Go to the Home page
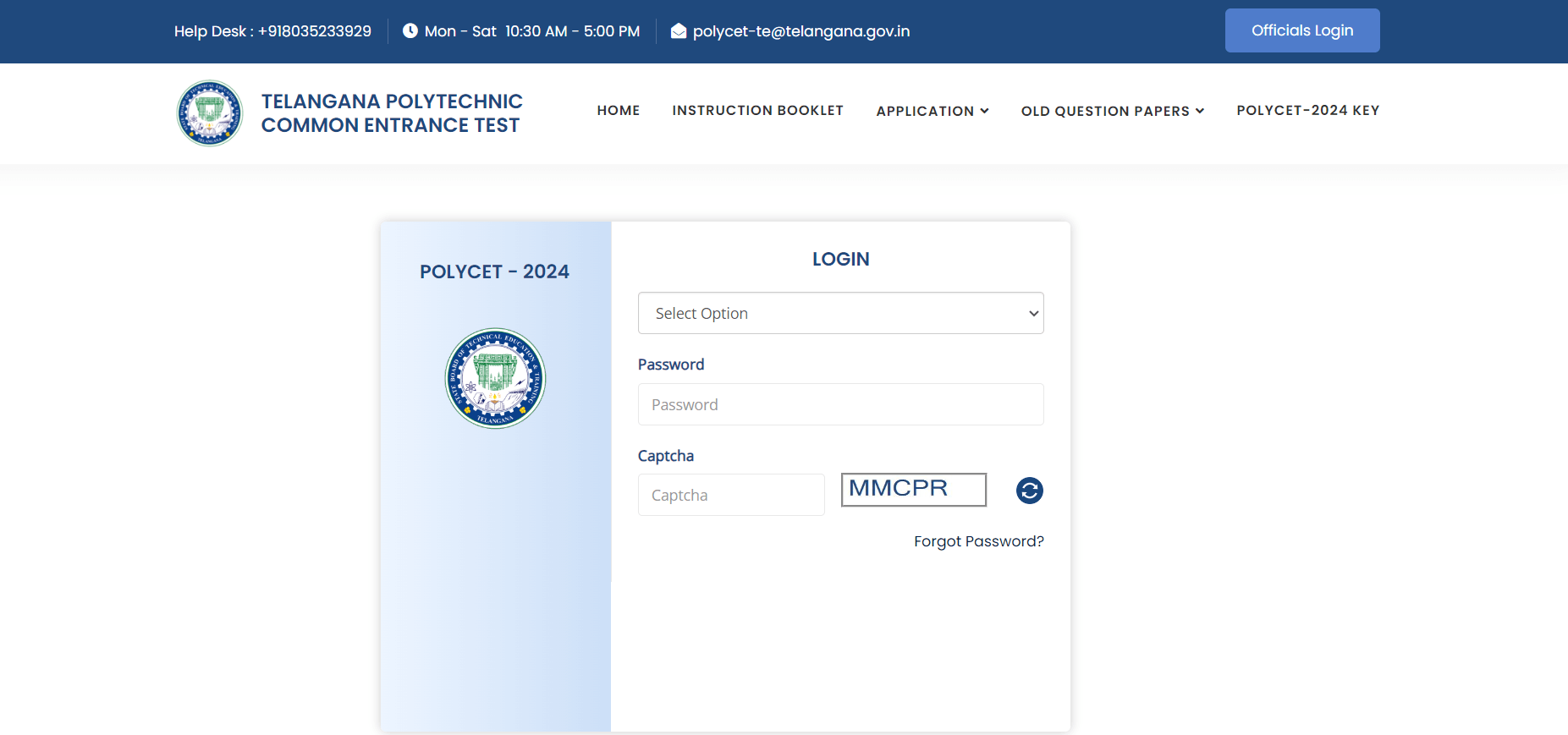The width and height of the screenshot is (1568, 735). pos(619,111)
